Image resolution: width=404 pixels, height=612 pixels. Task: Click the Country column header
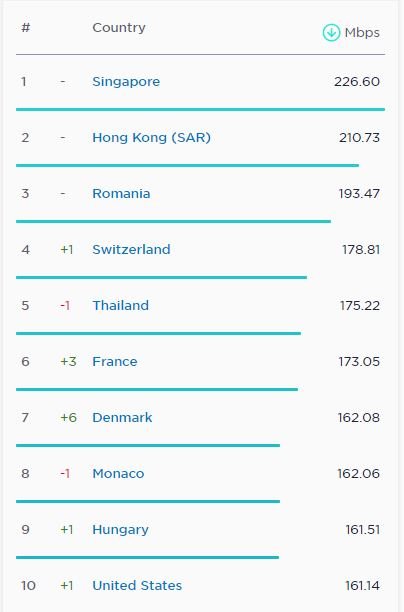pos(119,28)
